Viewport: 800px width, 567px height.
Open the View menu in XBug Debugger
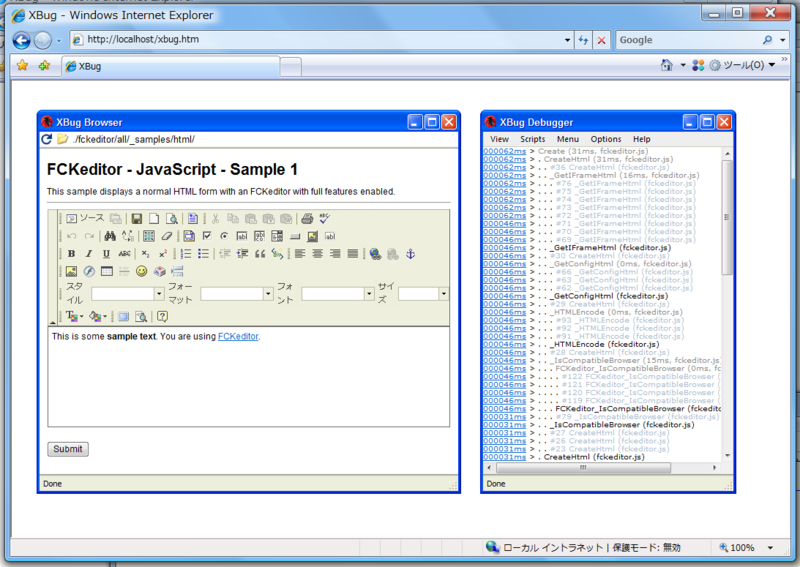coord(499,139)
